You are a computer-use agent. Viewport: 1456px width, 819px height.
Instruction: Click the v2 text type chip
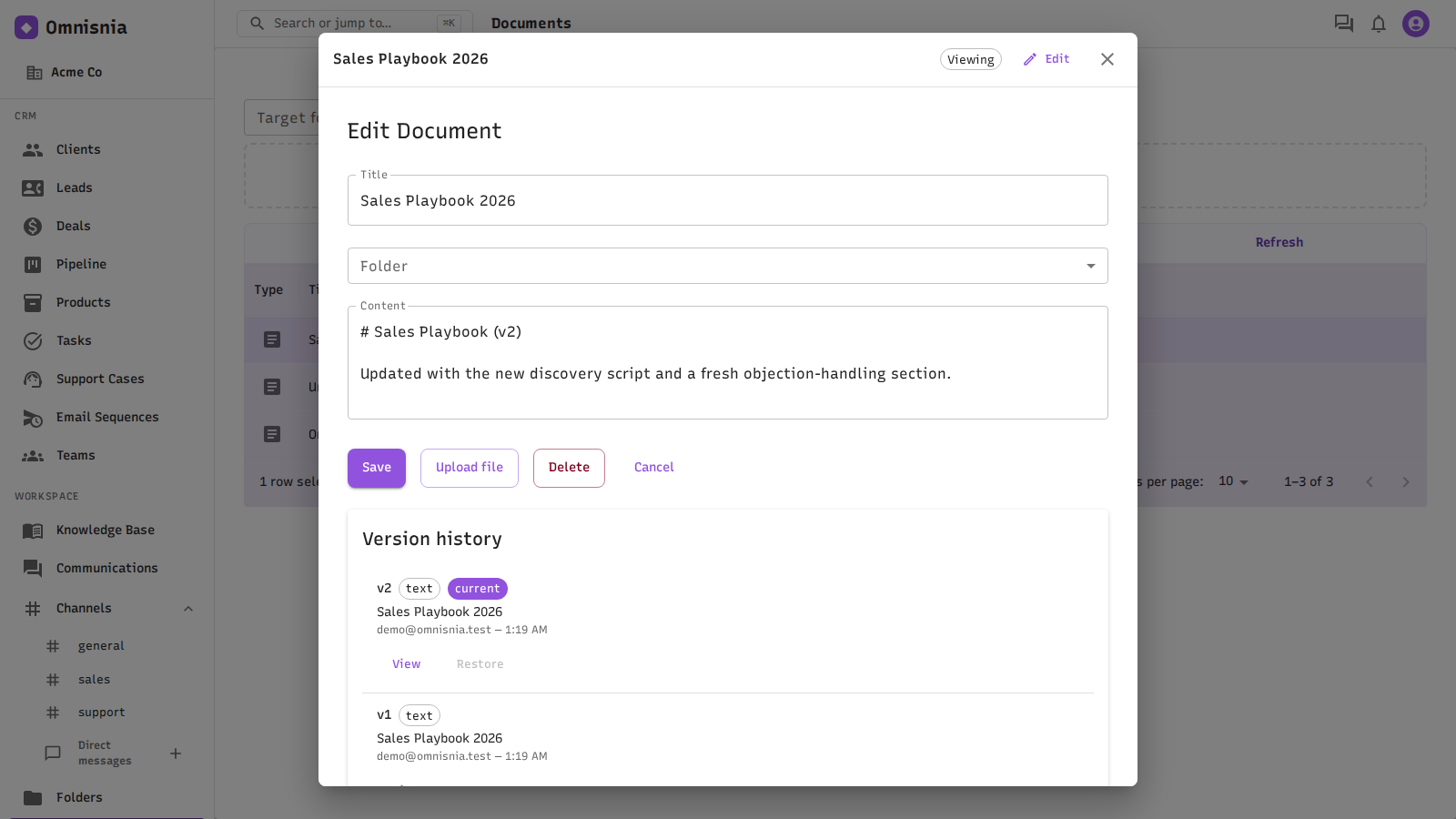point(420,589)
